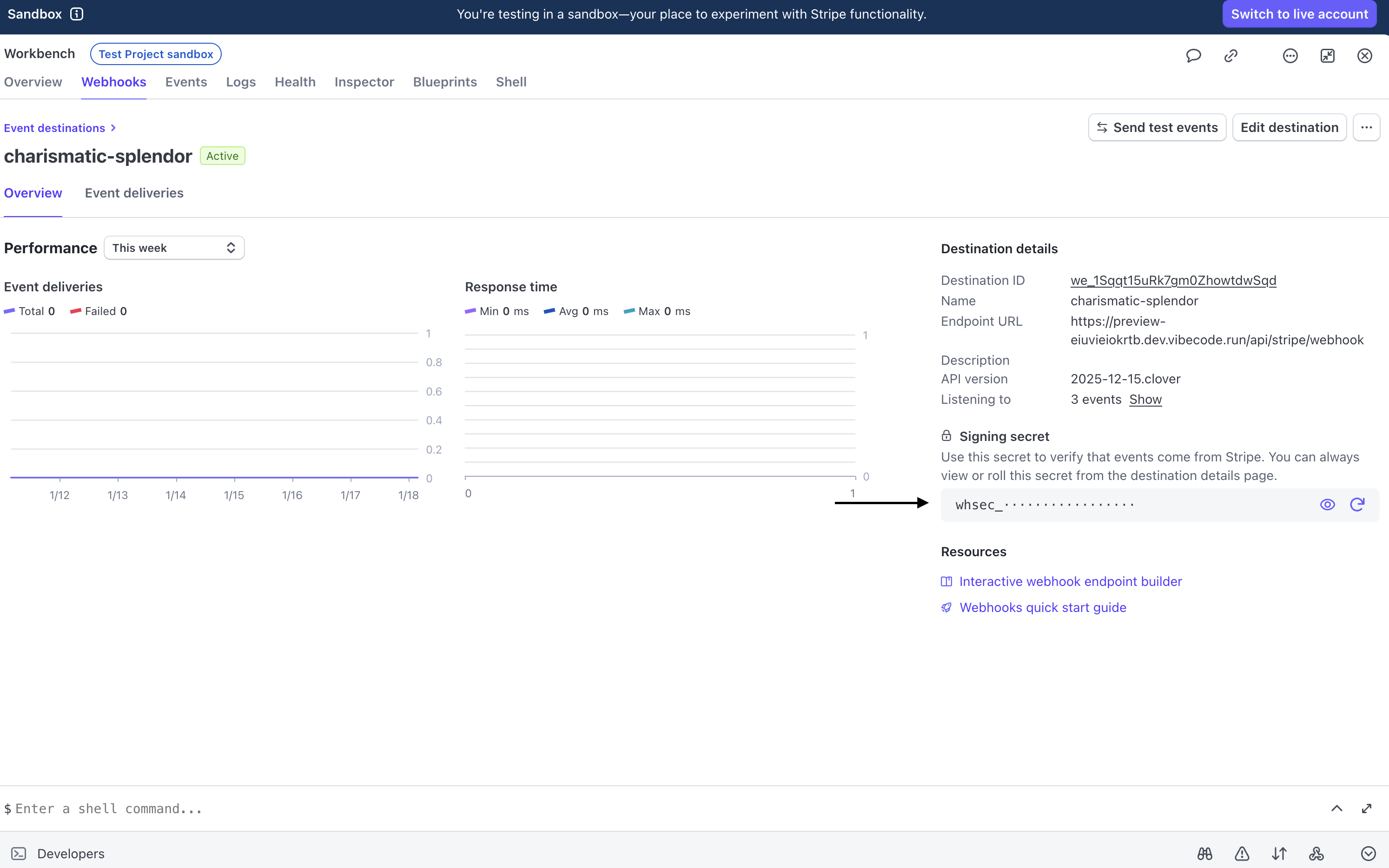Open the Webhooks quick start guide
Image resolution: width=1389 pixels, height=868 pixels.
[1043, 607]
